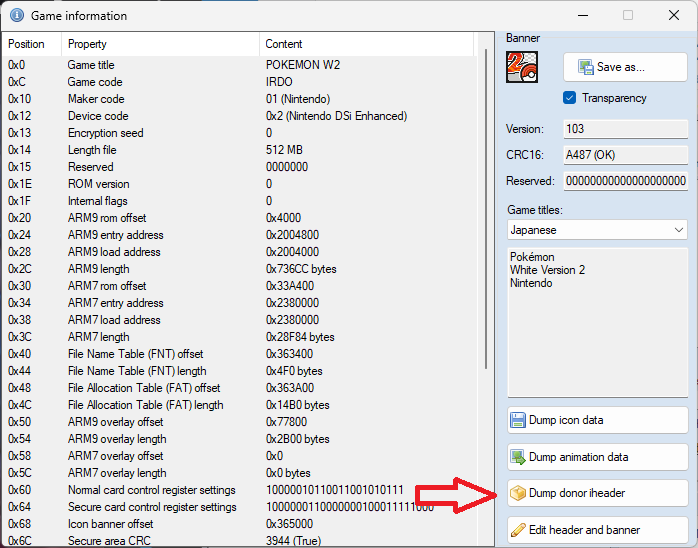Select the ROM version row

[238, 184]
